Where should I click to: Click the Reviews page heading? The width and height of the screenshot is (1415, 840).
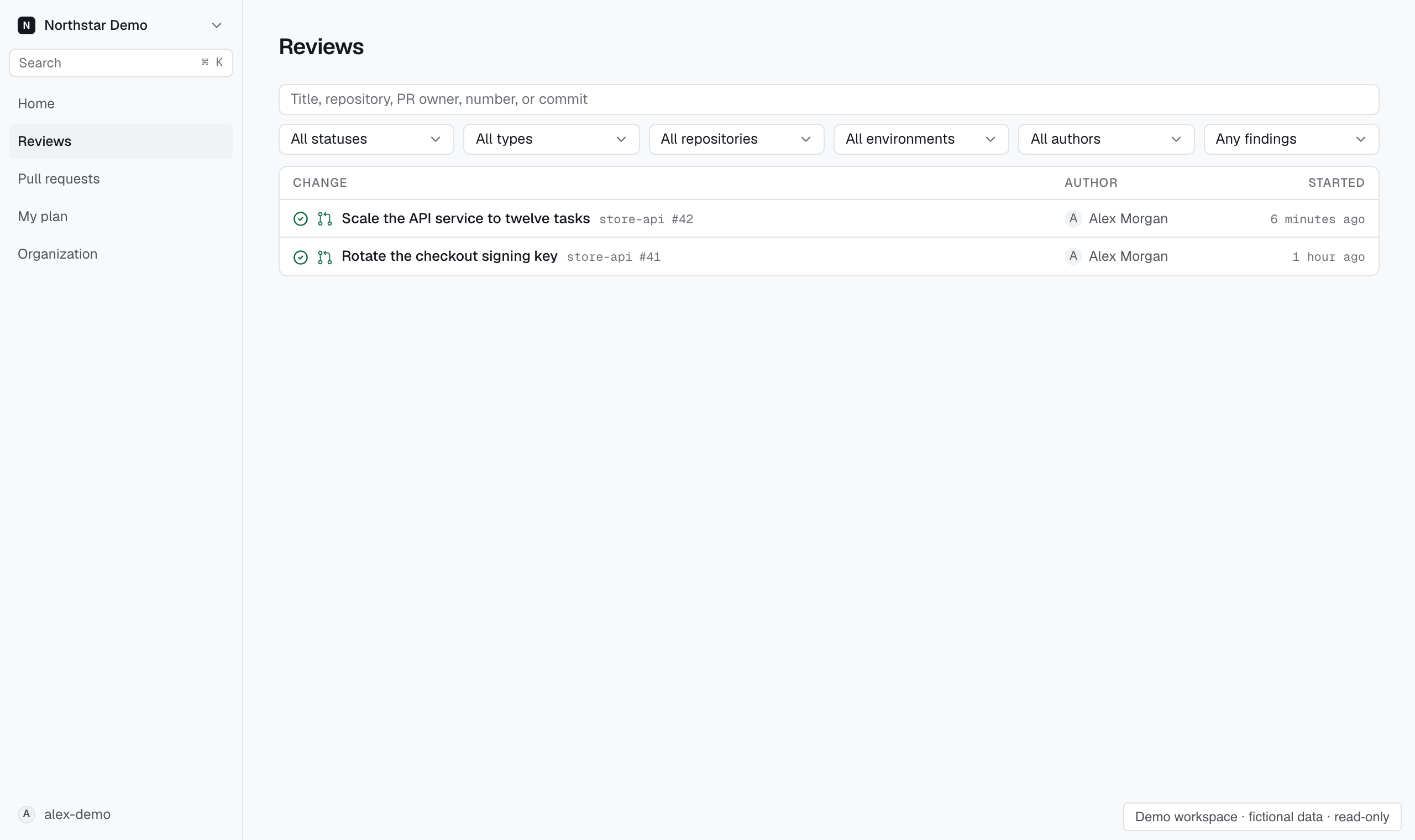click(x=321, y=46)
